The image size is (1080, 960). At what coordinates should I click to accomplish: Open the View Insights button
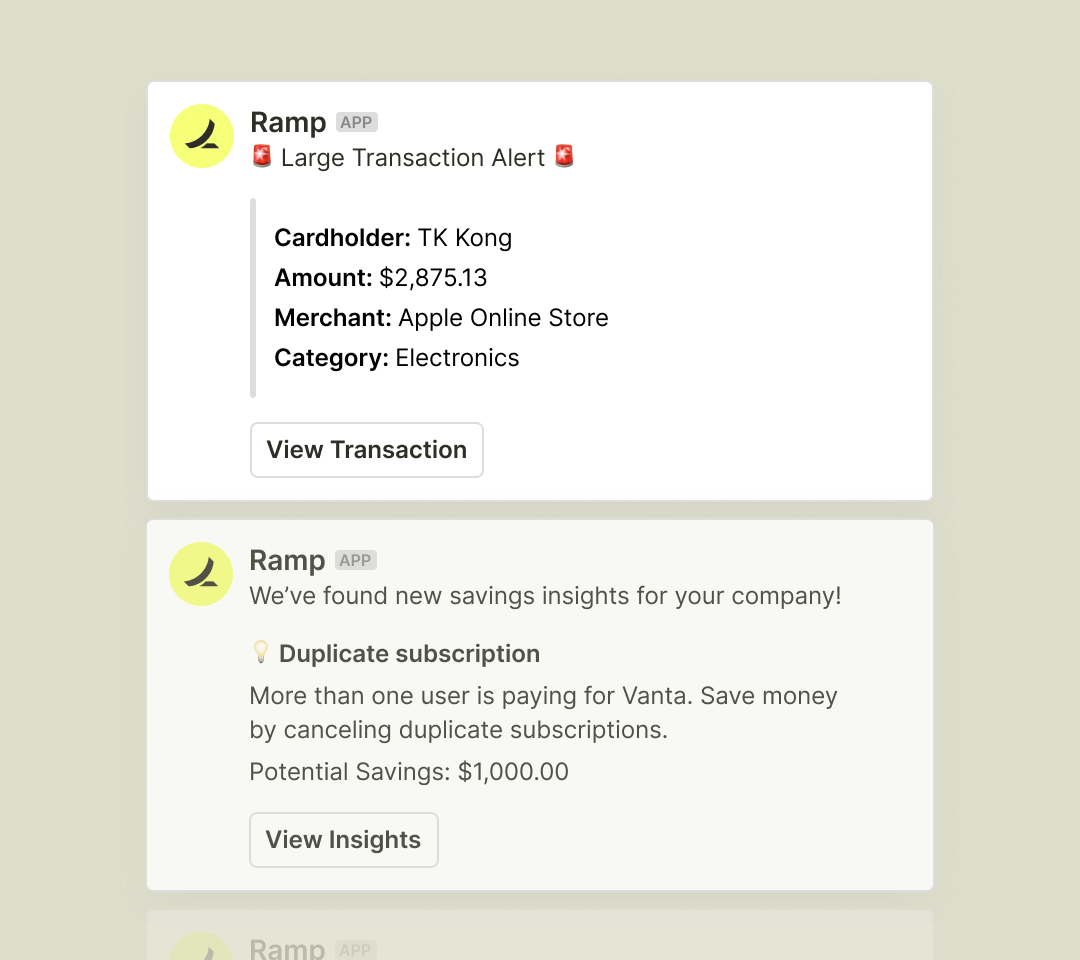(x=344, y=839)
